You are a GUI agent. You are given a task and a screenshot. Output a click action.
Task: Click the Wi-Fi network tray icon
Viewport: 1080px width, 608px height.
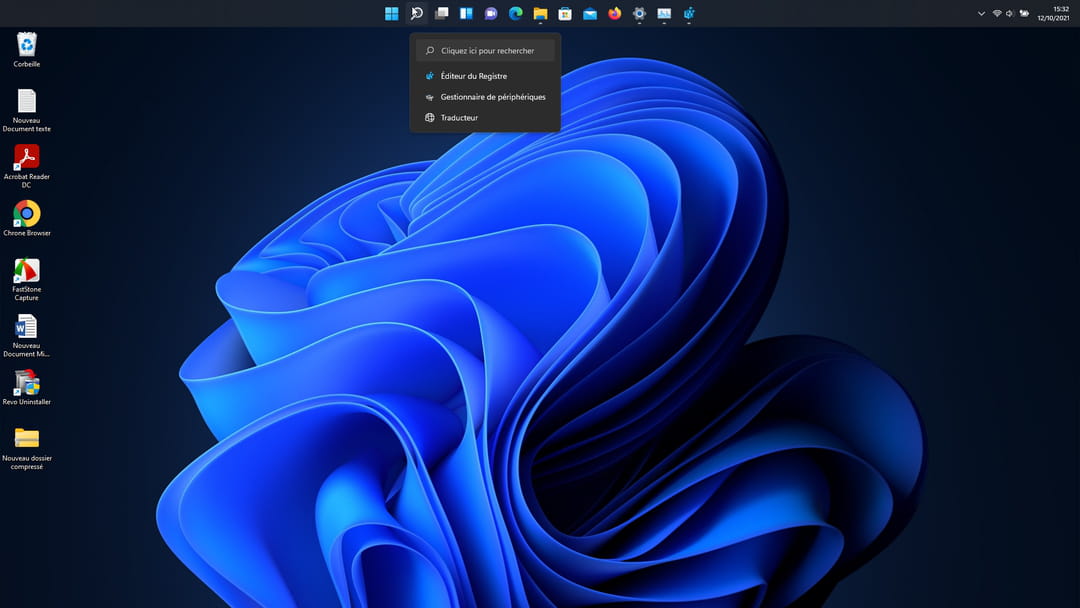click(997, 13)
